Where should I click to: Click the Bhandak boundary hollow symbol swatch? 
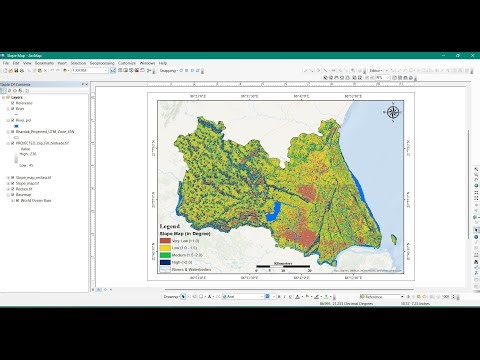[16, 137]
